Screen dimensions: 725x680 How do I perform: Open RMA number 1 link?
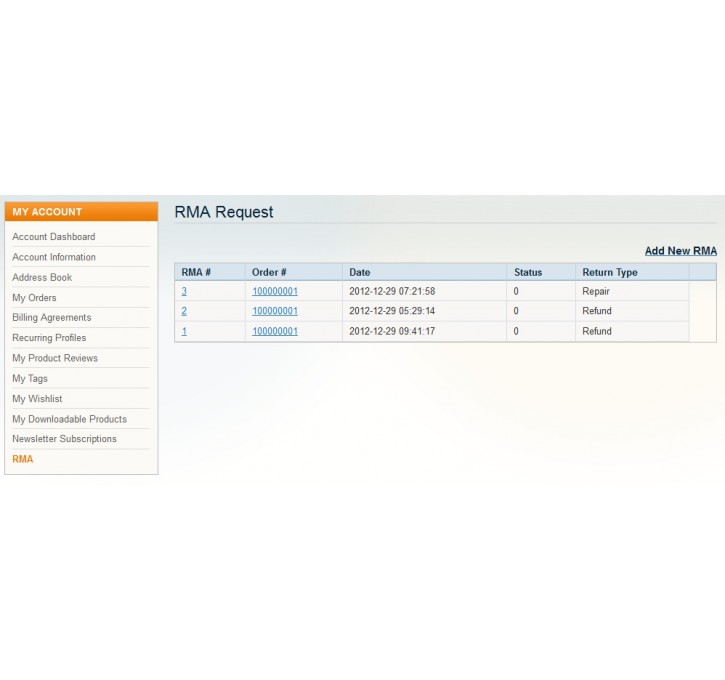click(x=184, y=331)
